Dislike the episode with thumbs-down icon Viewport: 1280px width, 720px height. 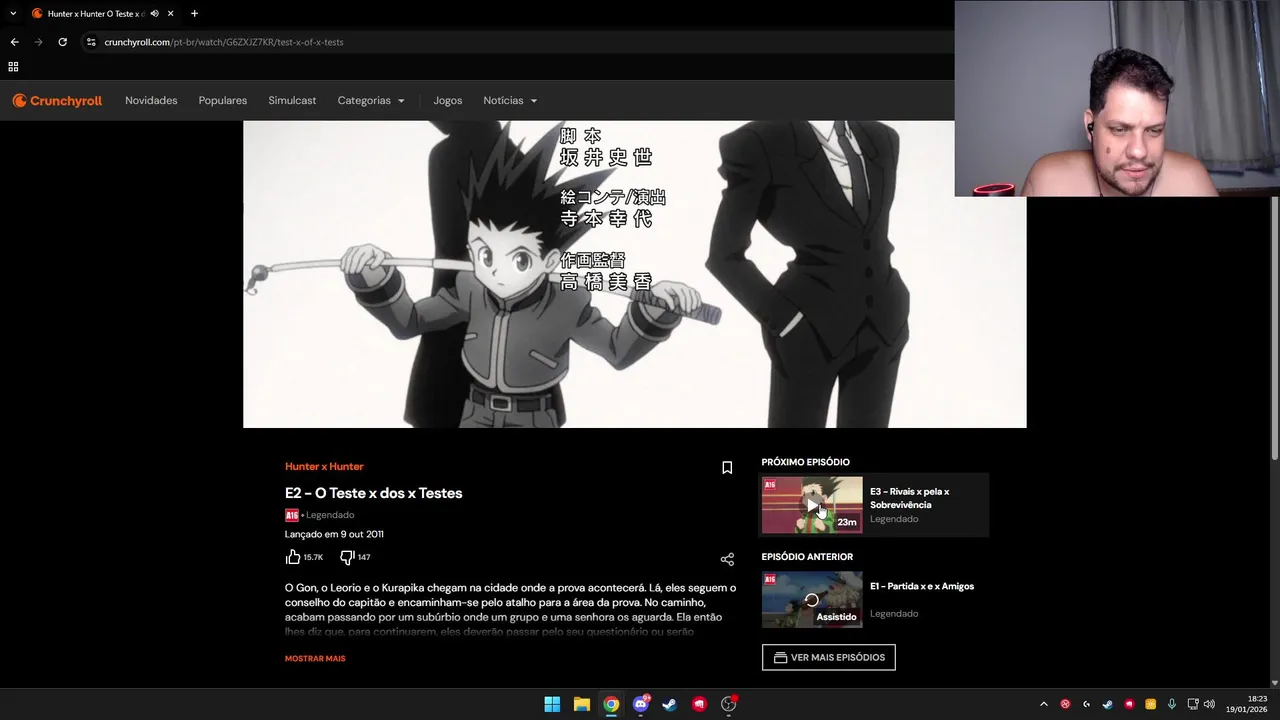click(347, 557)
